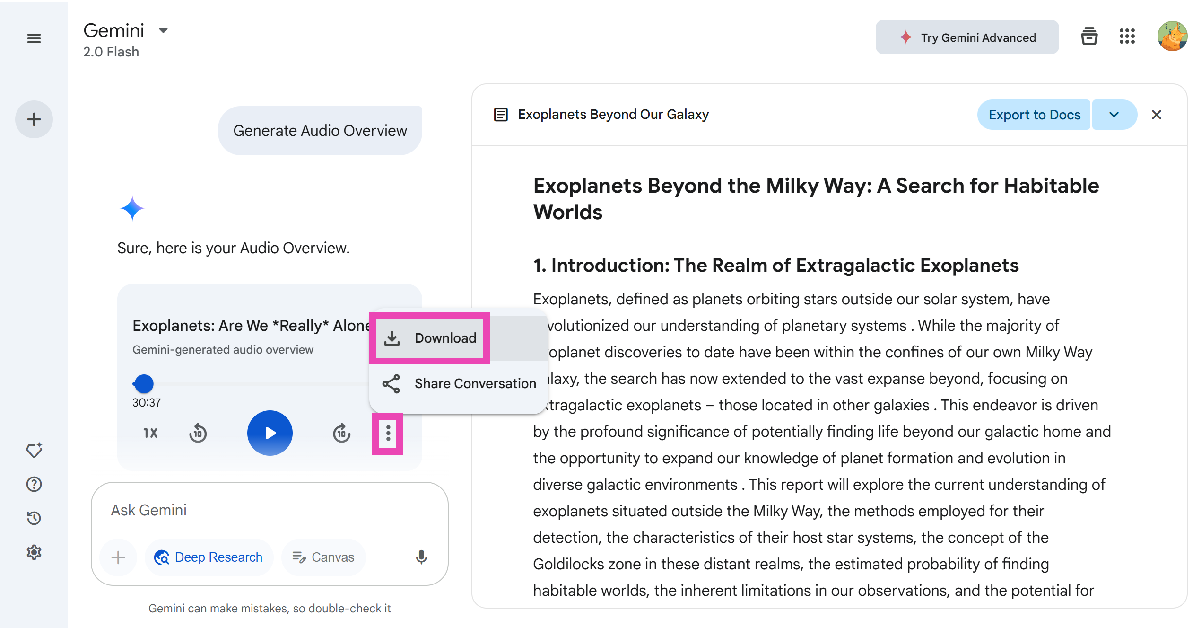Change playback speed 1X
The width and height of the screenshot is (1200, 628).
pos(150,433)
